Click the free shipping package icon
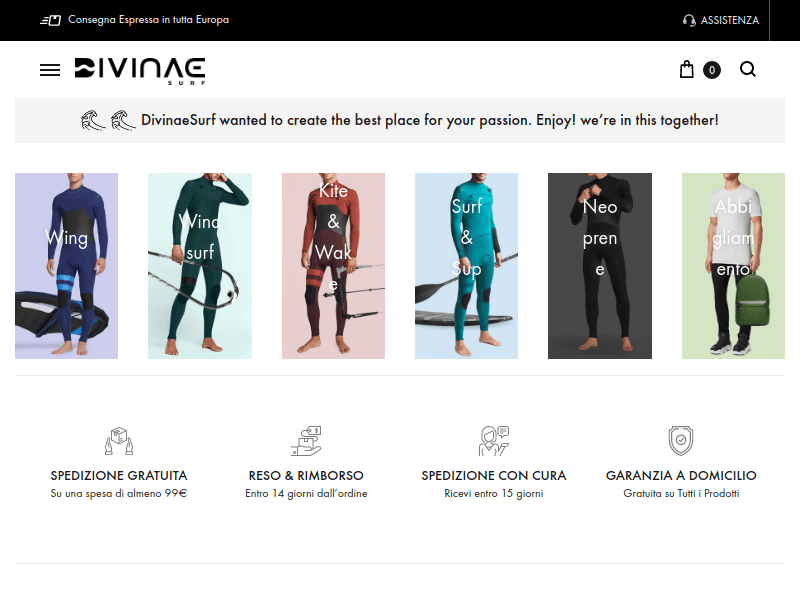The image size is (800, 600). click(119, 441)
